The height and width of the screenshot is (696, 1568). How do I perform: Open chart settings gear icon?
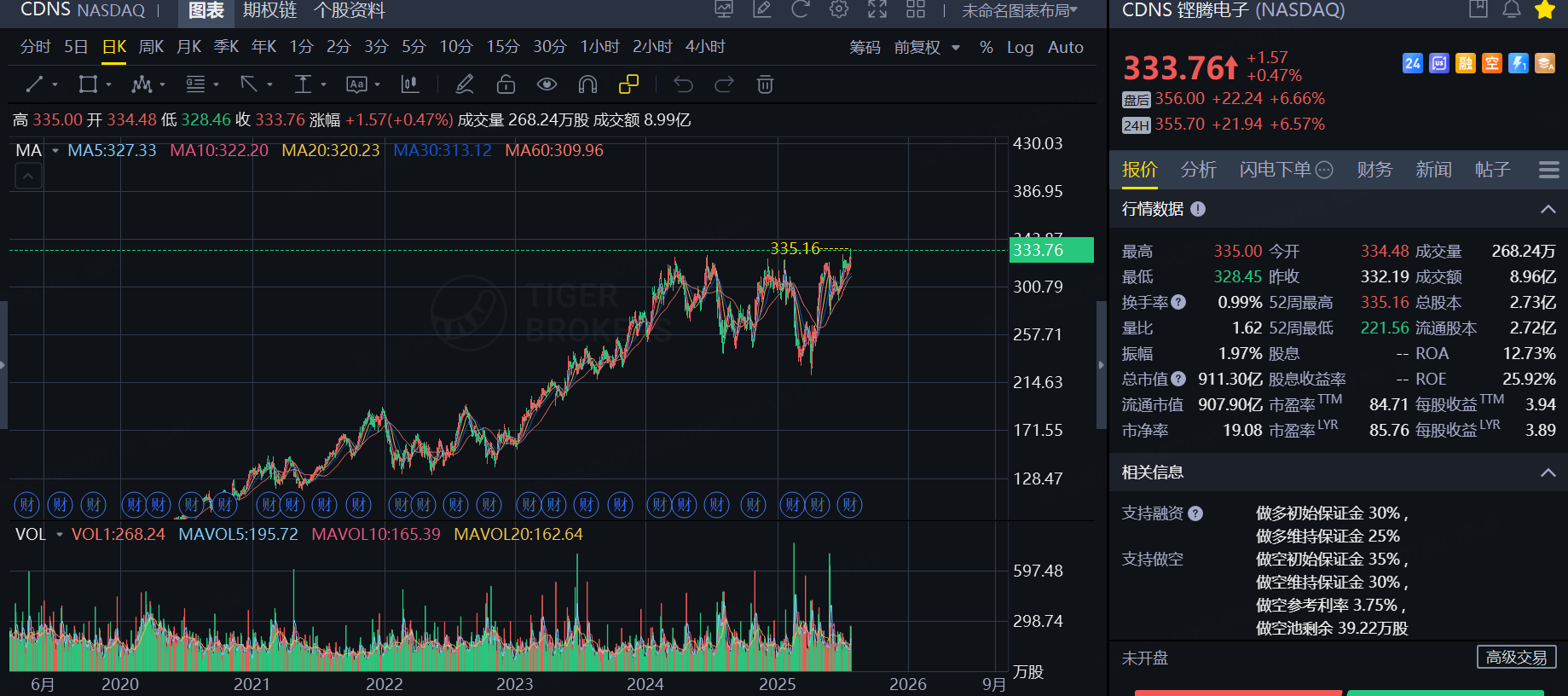coord(839,9)
